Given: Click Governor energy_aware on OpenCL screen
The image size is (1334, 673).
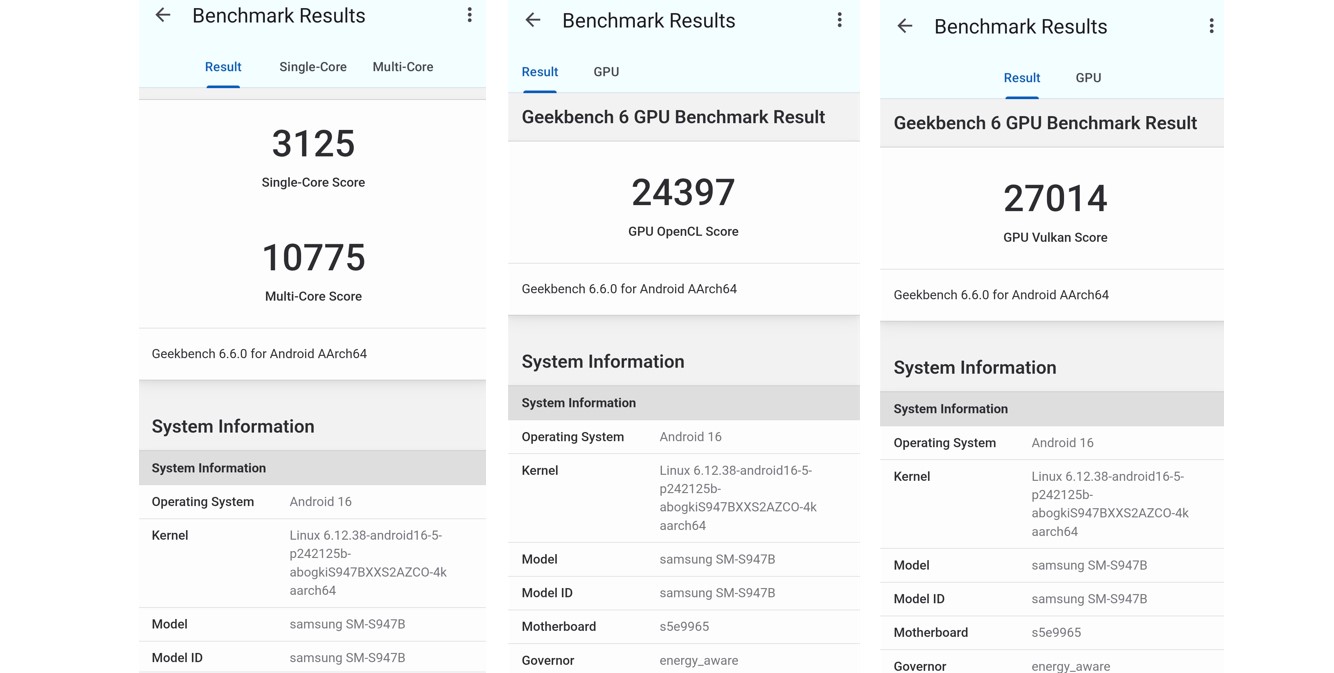Looking at the screenshot, I should pos(698,661).
